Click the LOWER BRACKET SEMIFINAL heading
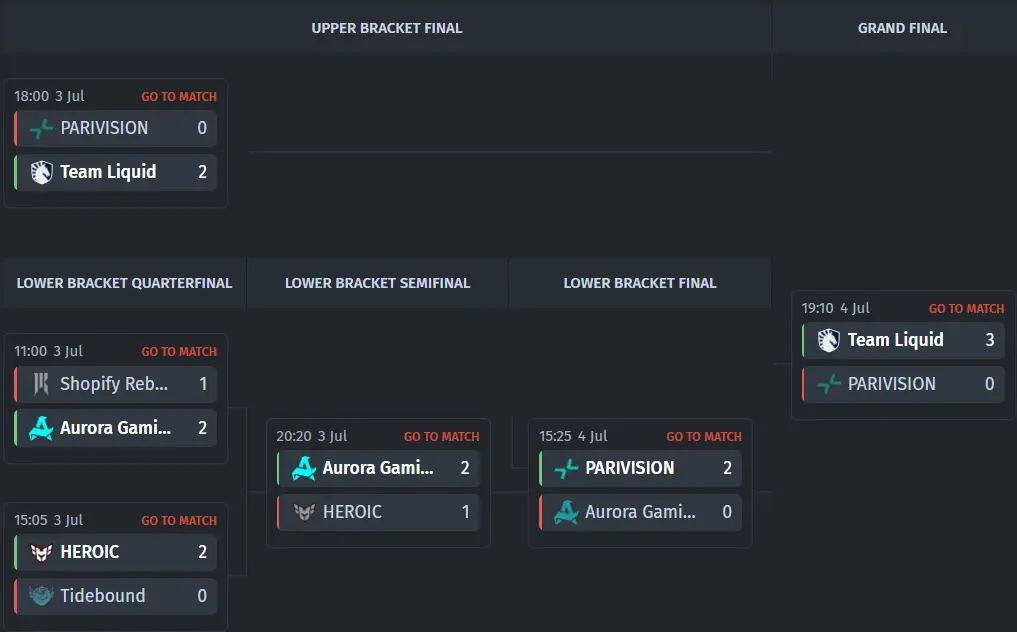Image resolution: width=1017 pixels, height=632 pixels. (x=377, y=284)
